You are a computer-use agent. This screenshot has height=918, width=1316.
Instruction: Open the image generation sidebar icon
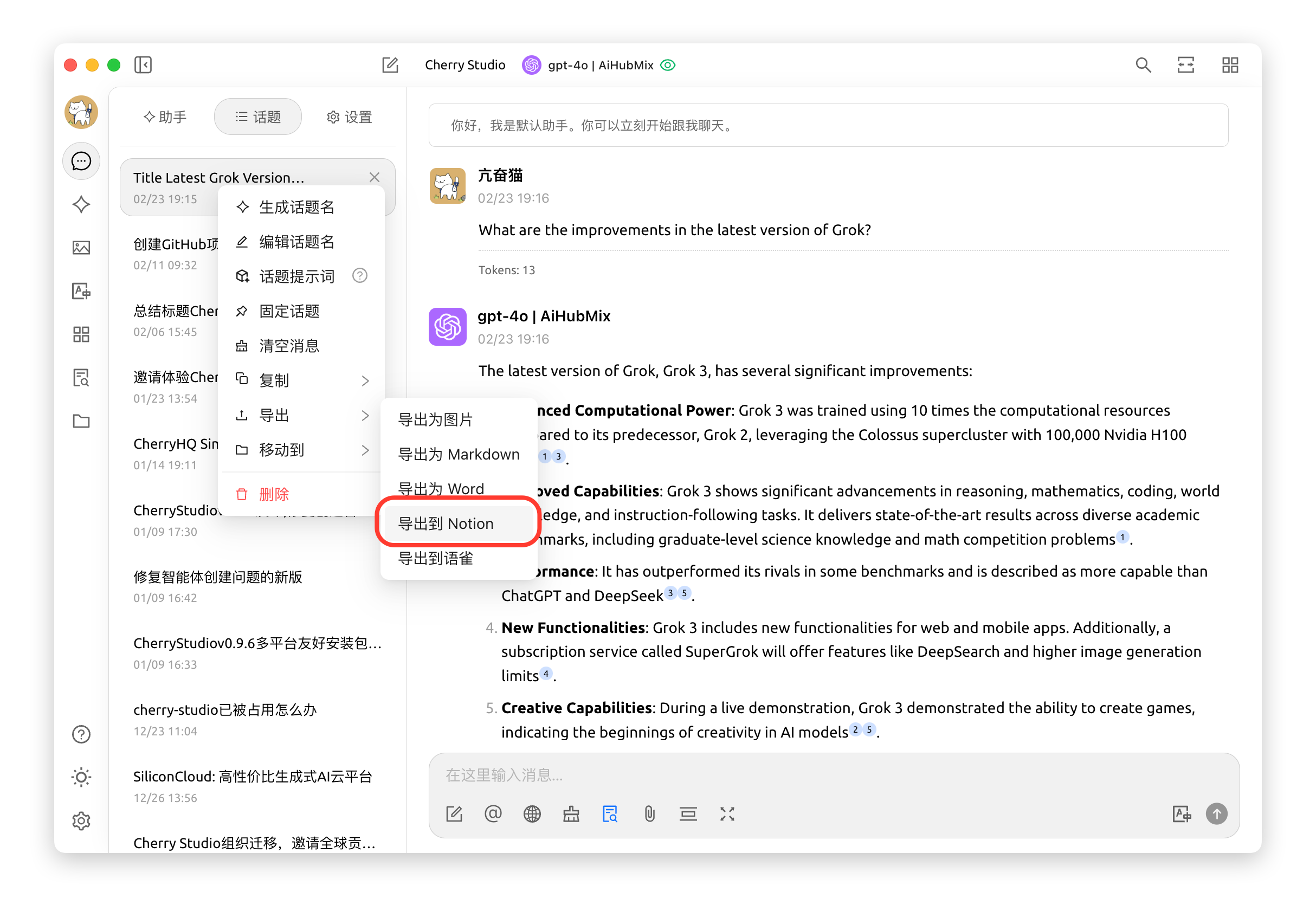[x=81, y=248]
